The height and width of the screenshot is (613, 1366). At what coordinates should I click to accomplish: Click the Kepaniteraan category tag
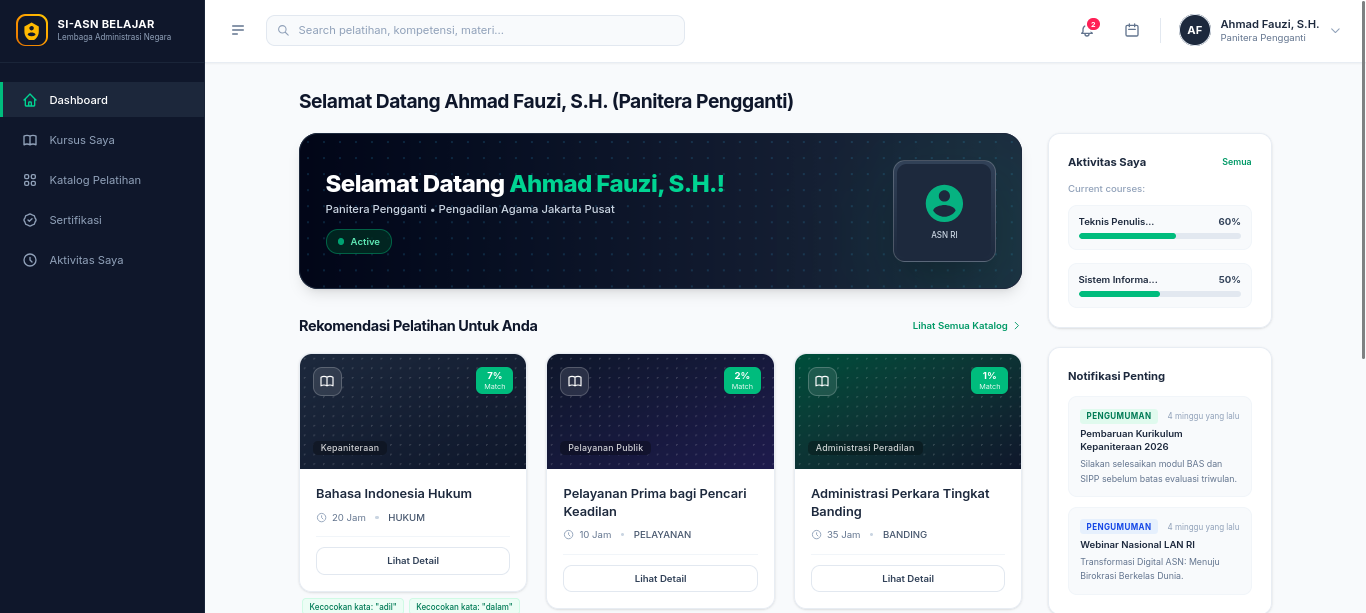[350, 448]
